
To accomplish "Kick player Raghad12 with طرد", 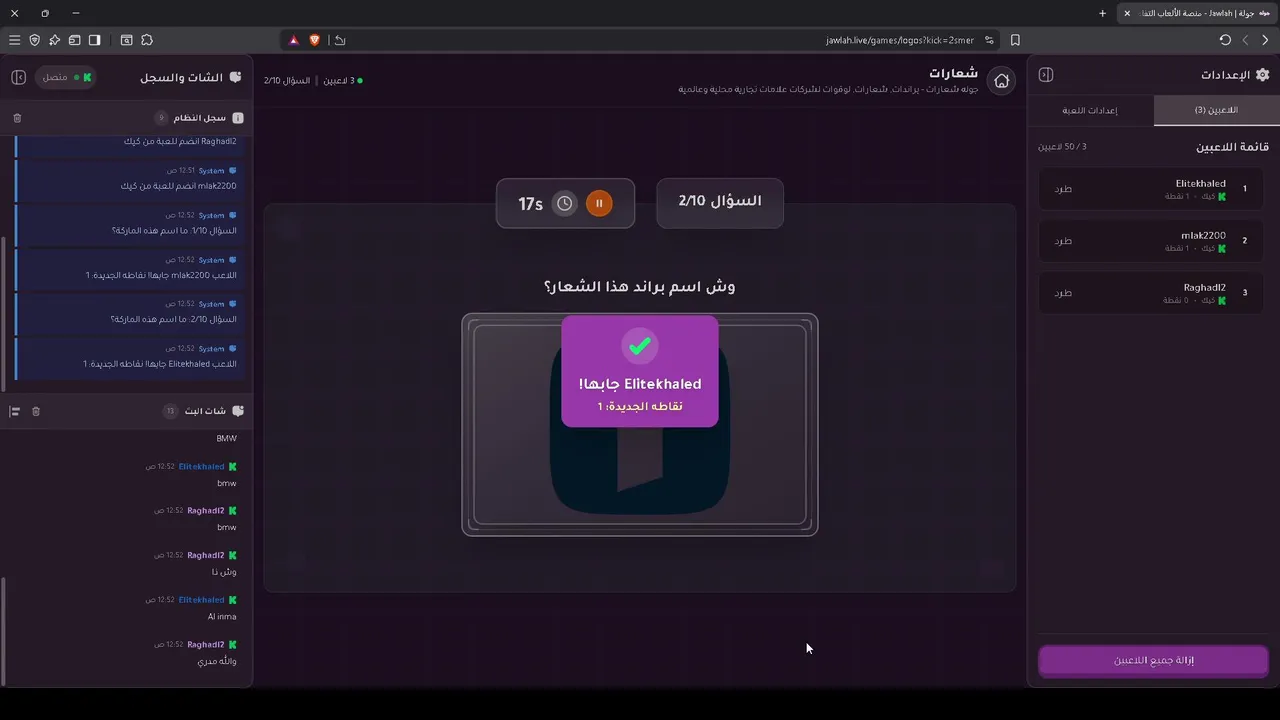I will pos(1062,293).
